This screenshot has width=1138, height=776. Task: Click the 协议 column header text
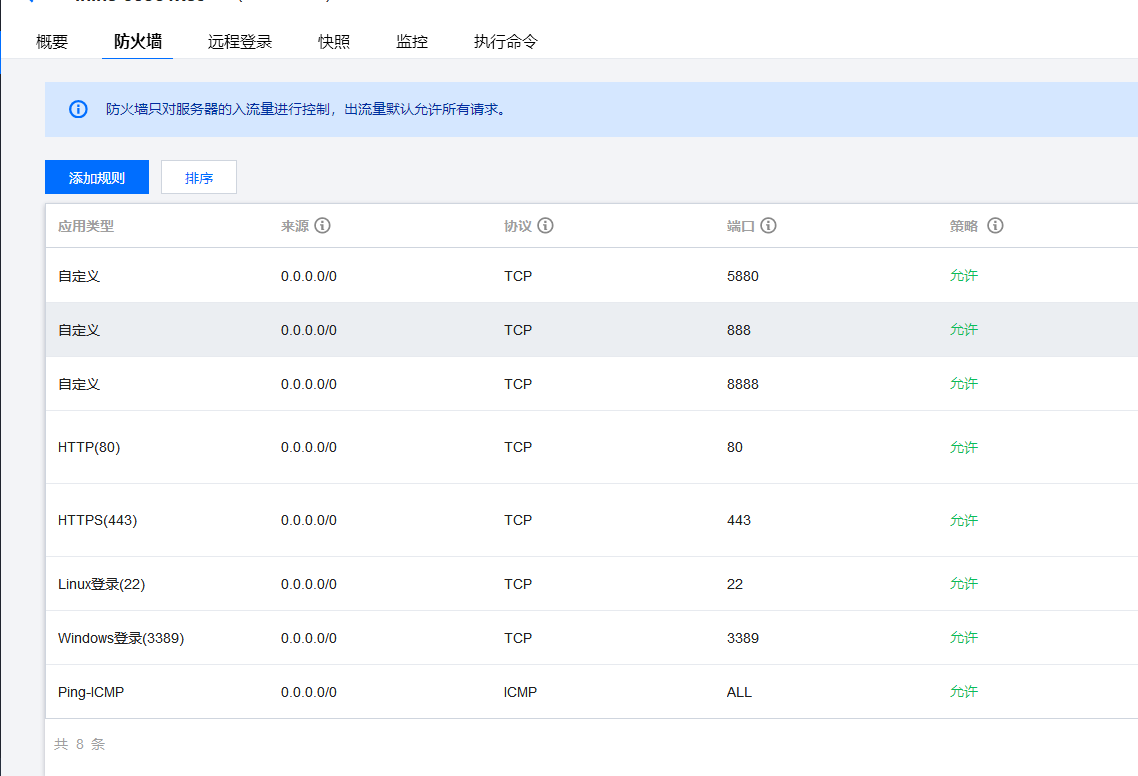click(x=517, y=226)
